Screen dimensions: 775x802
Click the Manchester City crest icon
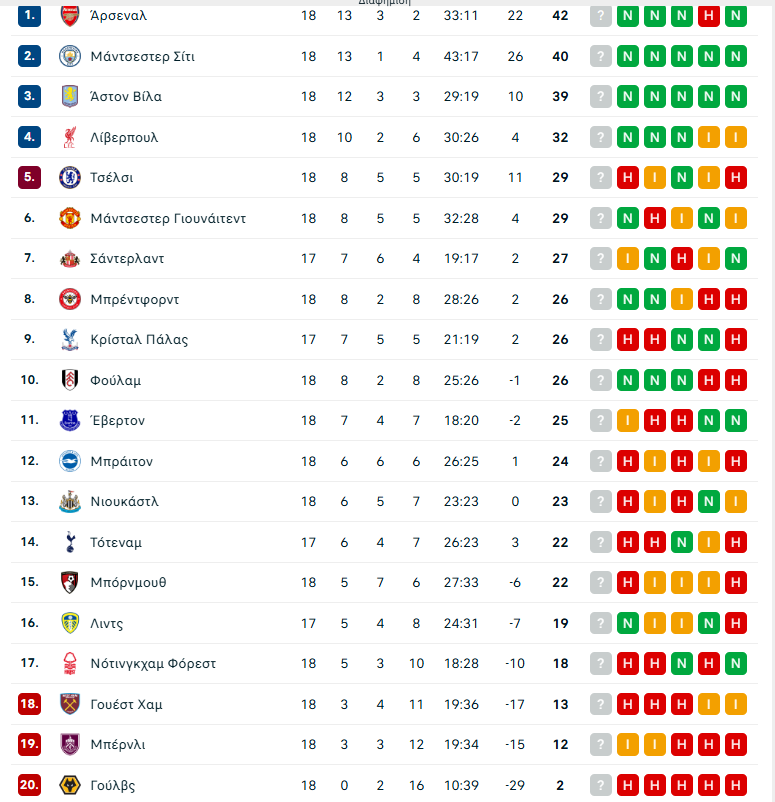[x=69, y=56]
